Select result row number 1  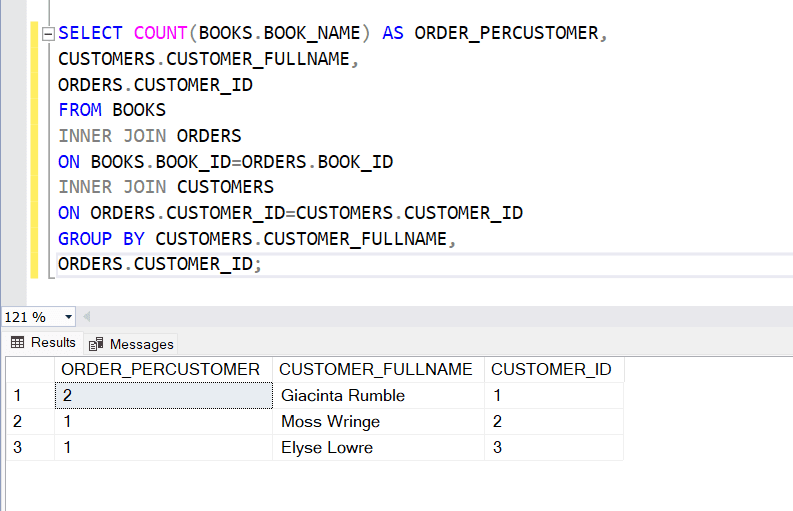tap(30, 395)
